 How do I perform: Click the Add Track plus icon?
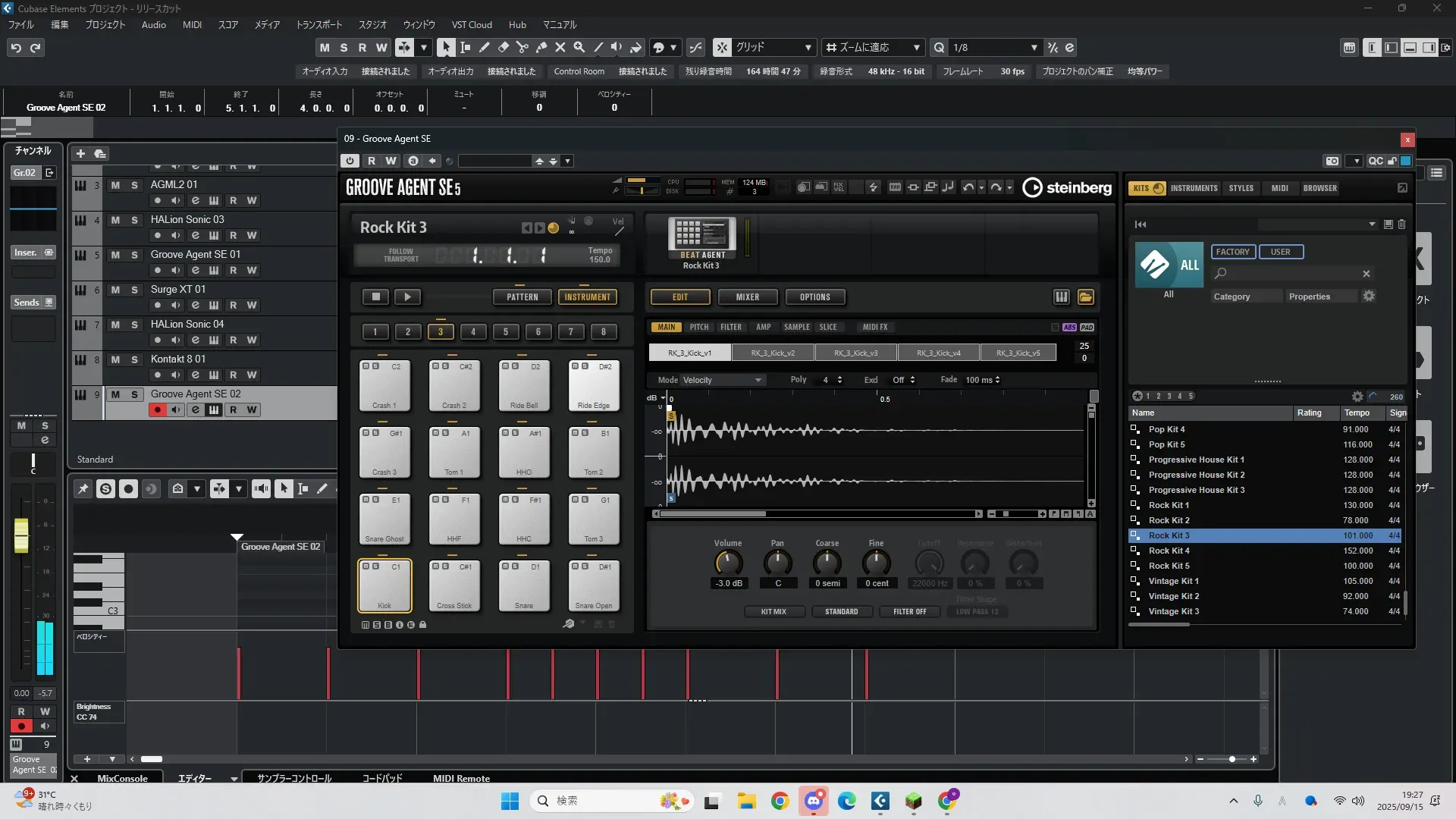click(80, 153)
